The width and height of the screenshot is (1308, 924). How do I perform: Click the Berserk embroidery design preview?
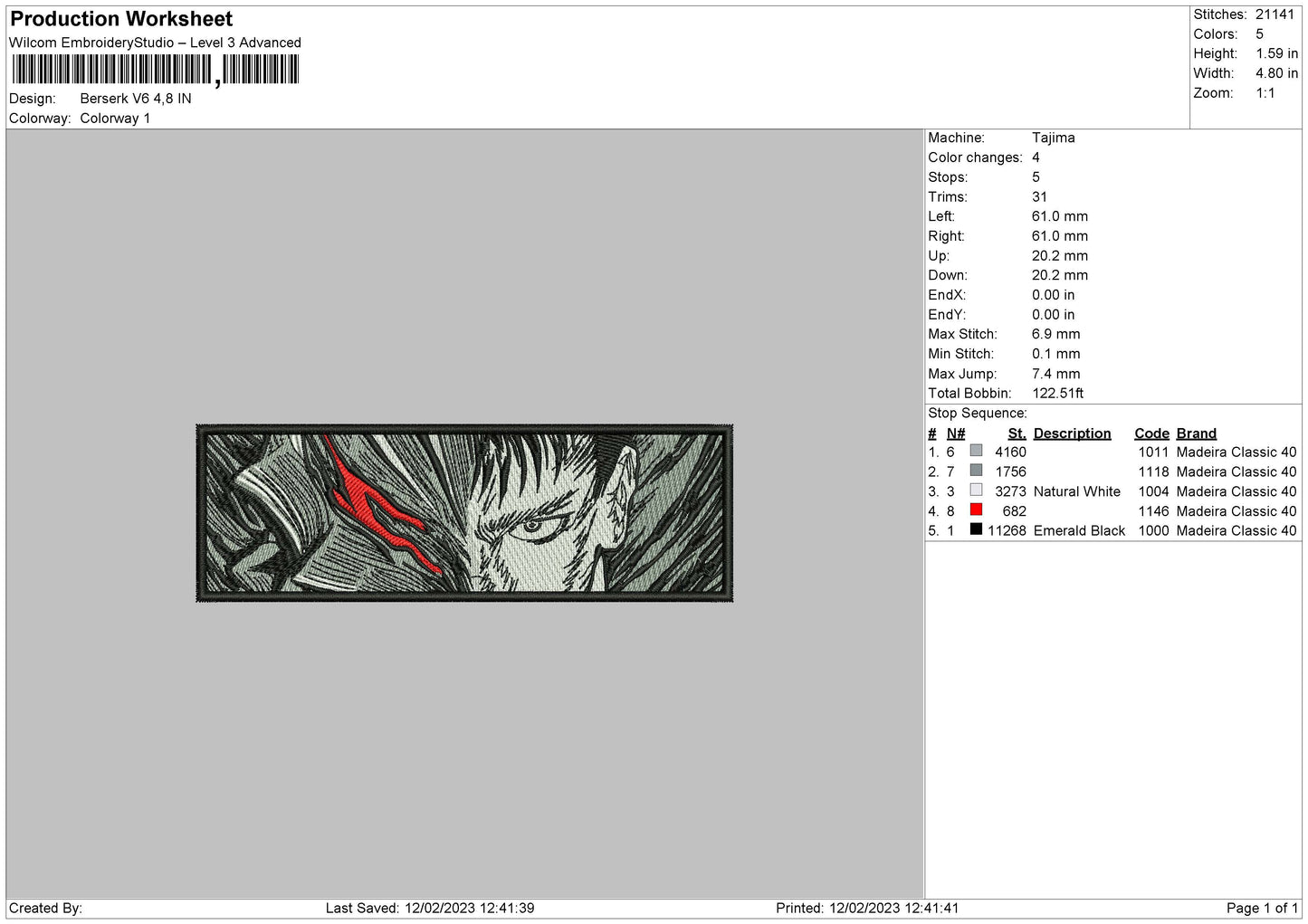[x=464, y=513]
